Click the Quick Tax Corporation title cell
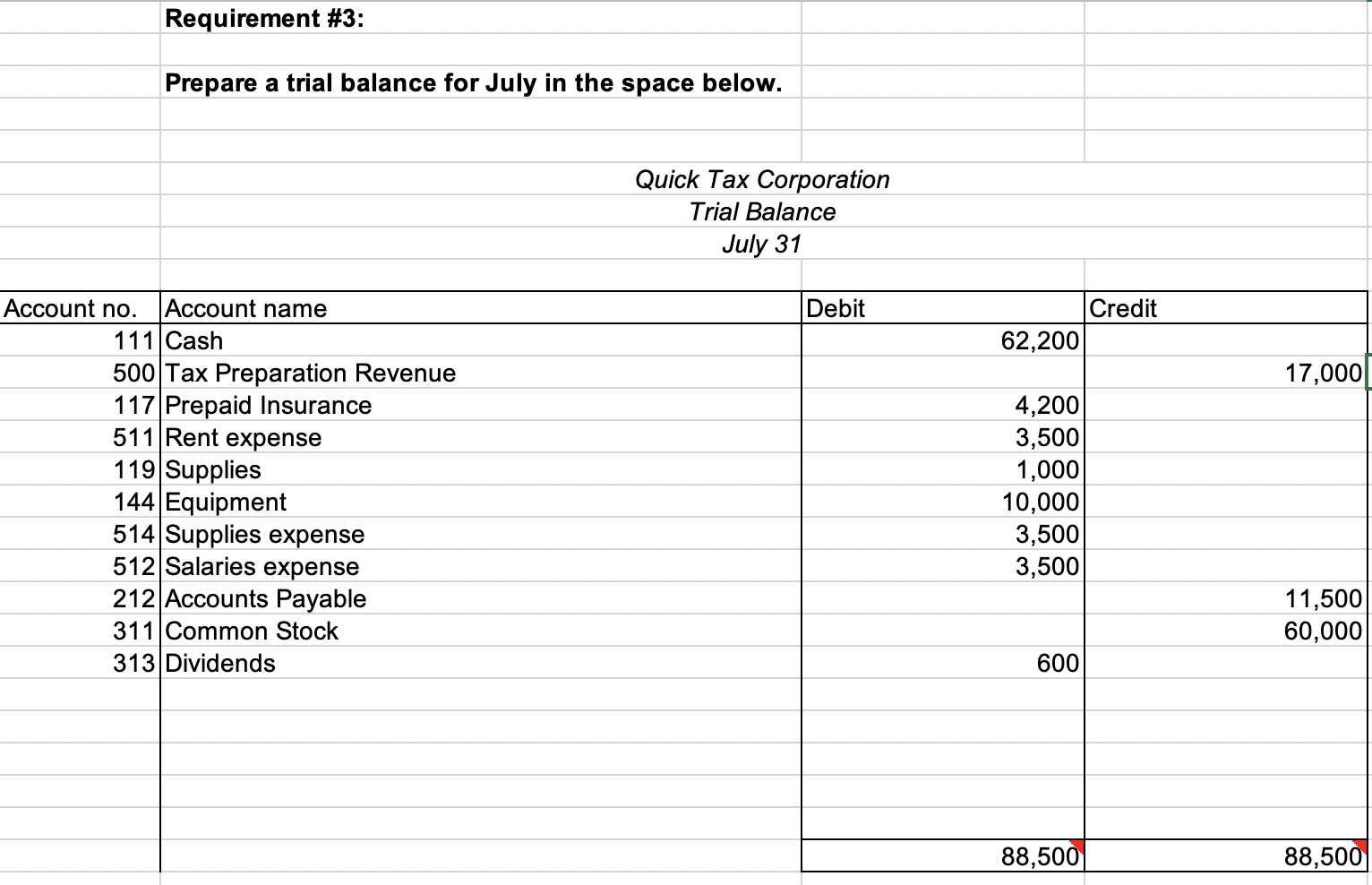The width and height of the screenshot is (1372, 885). (x=761, y=179)
